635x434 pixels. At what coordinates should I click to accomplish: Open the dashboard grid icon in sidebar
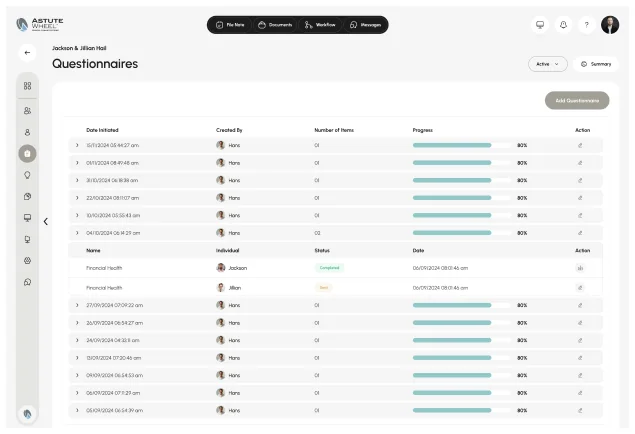tap(27, 86)
